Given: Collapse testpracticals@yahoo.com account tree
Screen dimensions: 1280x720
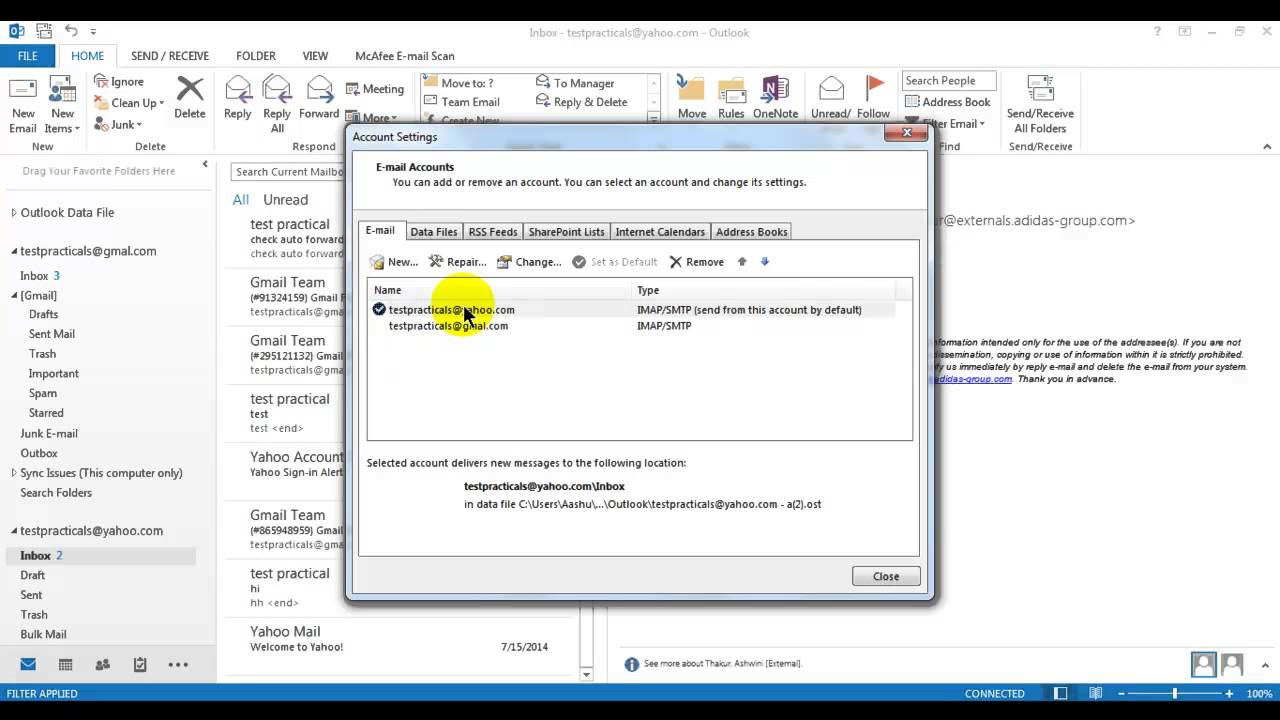Looking at the screenshot, I should 14,531.
